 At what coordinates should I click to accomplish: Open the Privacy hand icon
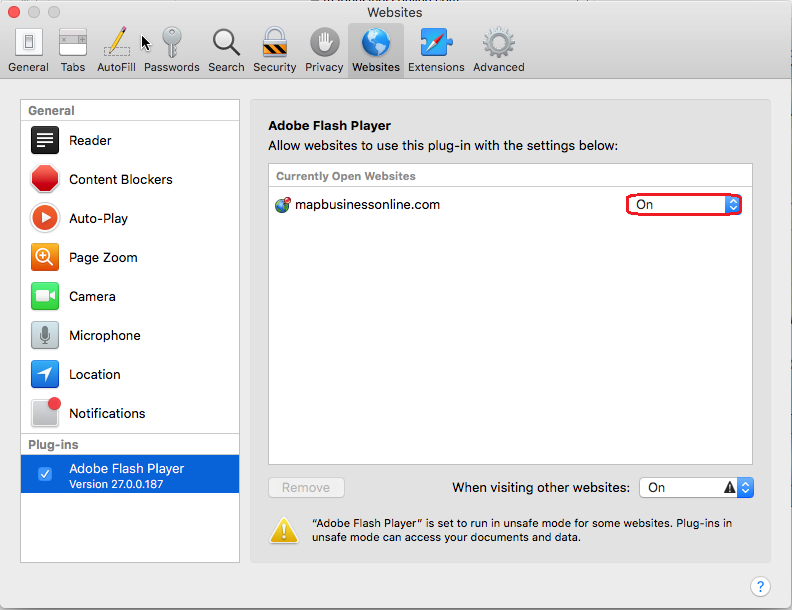coord(324,42)
